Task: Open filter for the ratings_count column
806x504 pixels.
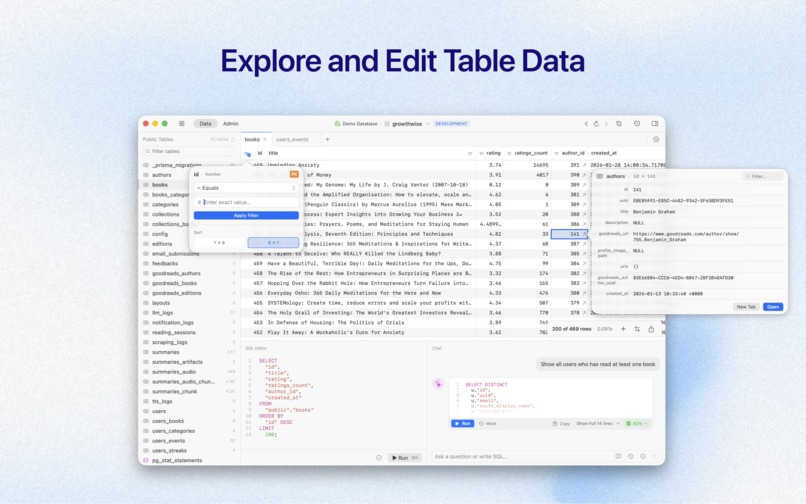Action: pos(509,153)
